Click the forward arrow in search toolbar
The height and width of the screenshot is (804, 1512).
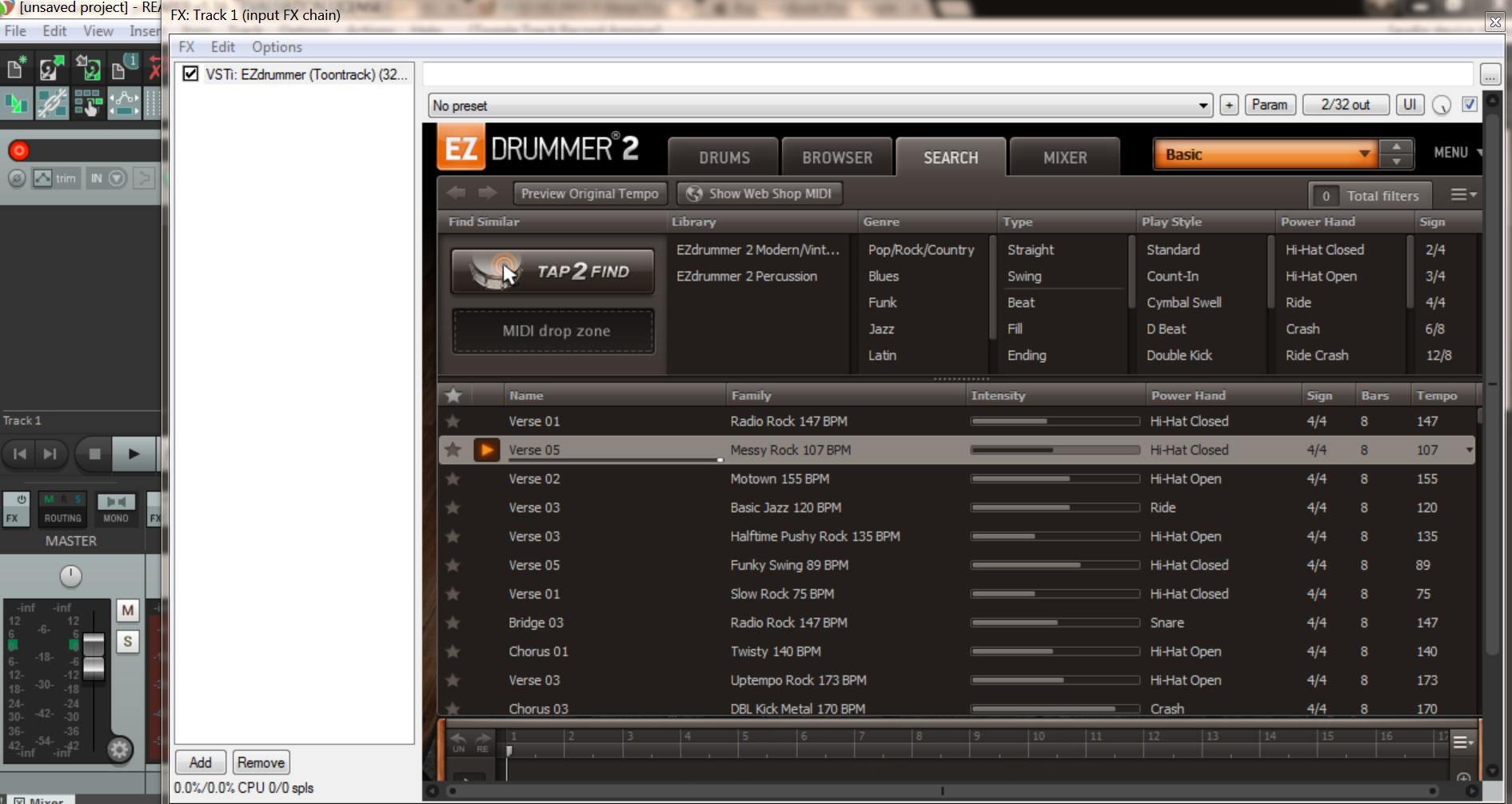point(487,193)
